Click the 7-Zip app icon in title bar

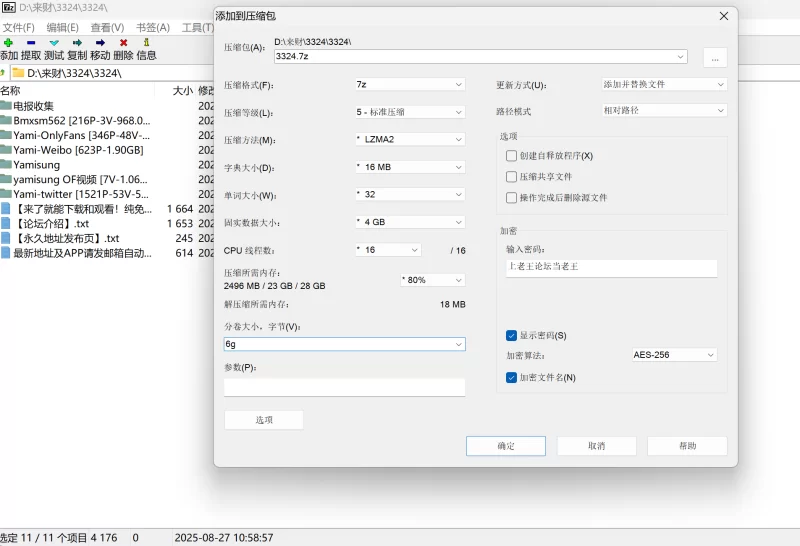(9, 7)
